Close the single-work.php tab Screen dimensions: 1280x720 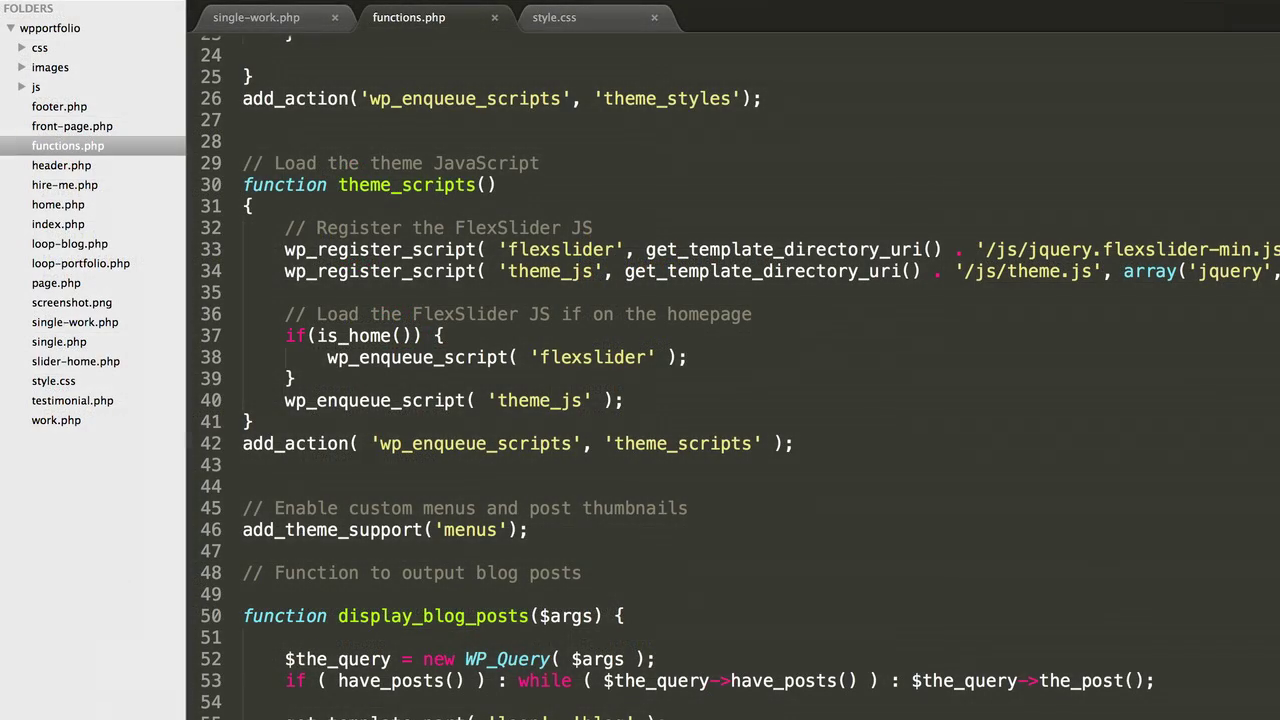click(x=335, y=17)
